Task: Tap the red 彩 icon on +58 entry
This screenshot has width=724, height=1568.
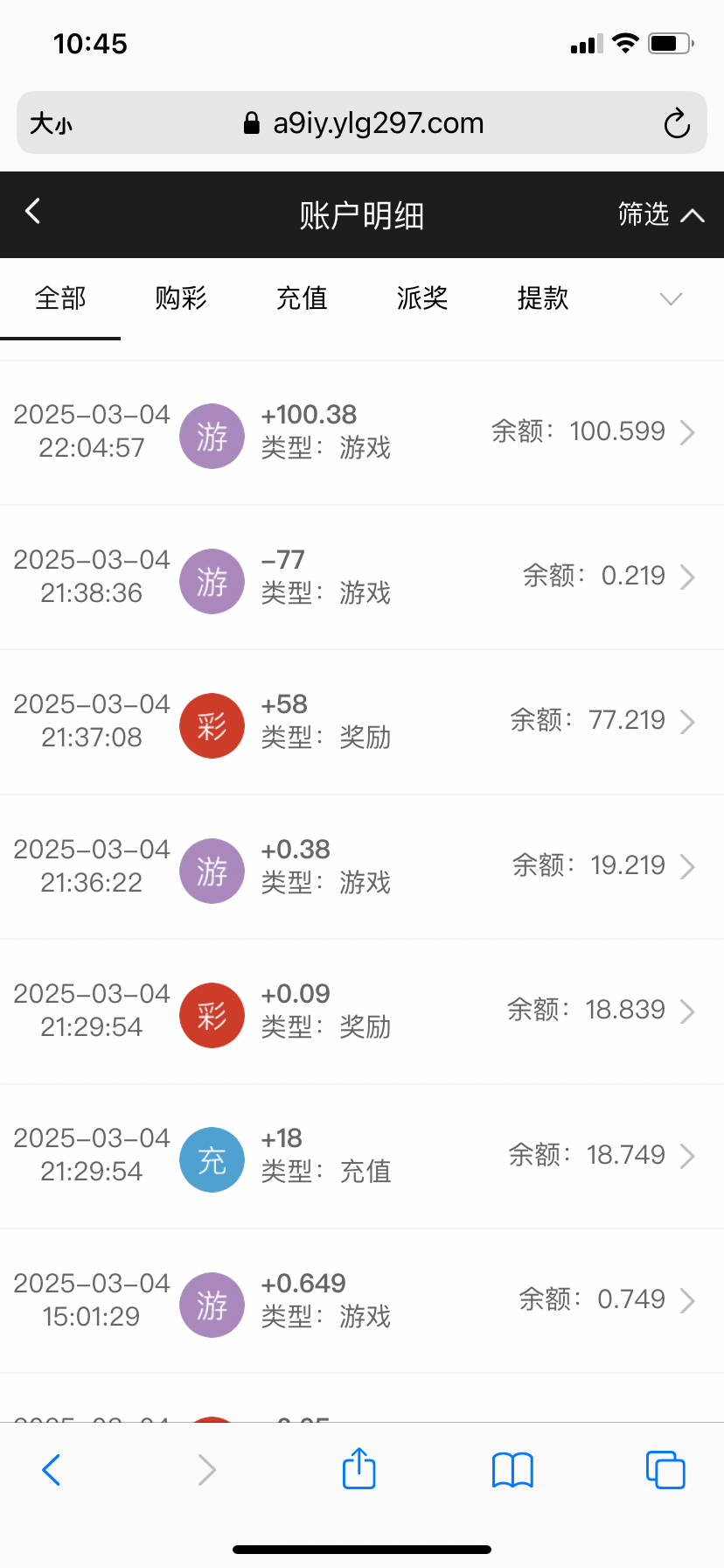Action: click(x=212, y=725)
